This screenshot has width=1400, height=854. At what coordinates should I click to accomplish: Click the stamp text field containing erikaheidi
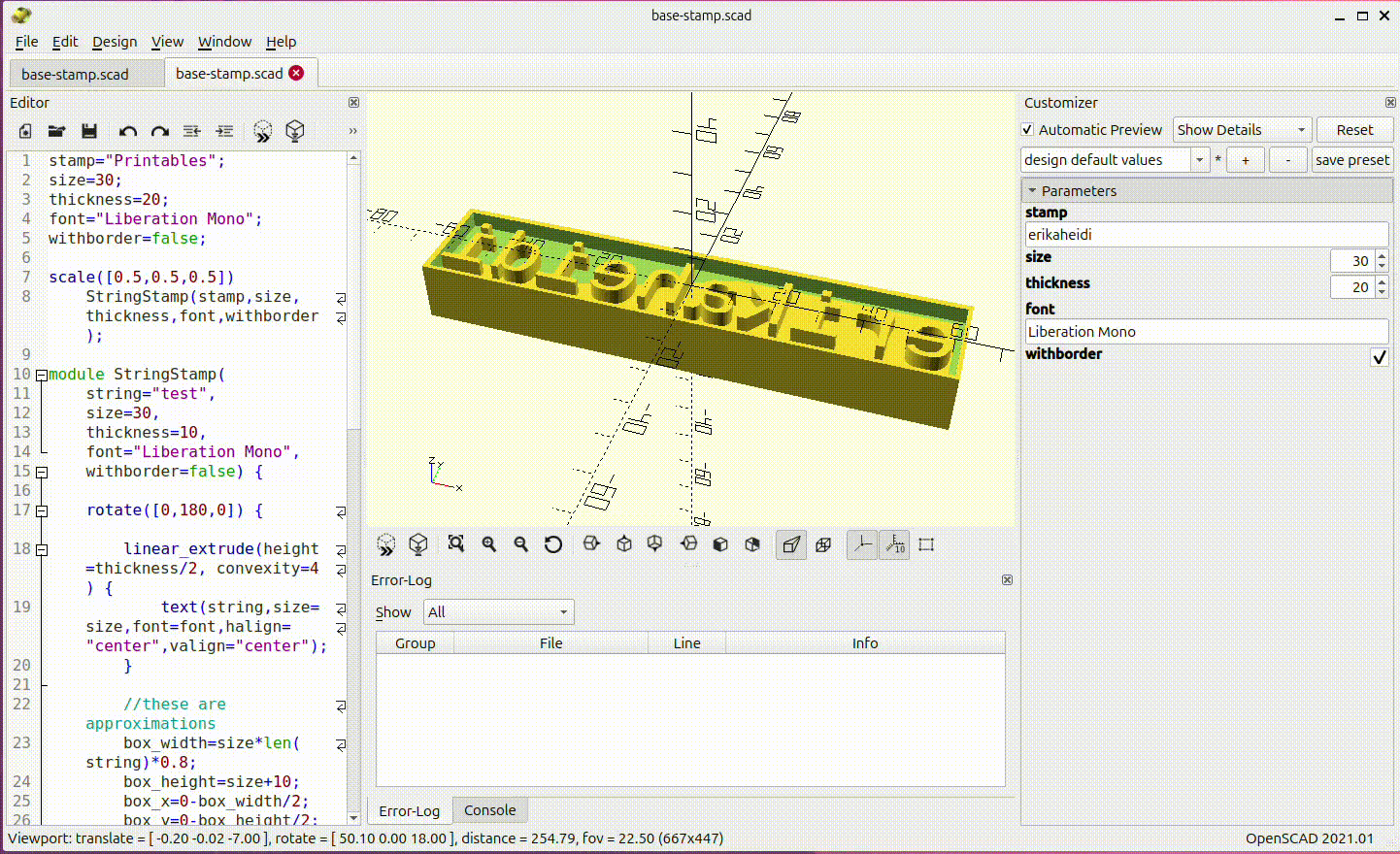click(1207, 235)
